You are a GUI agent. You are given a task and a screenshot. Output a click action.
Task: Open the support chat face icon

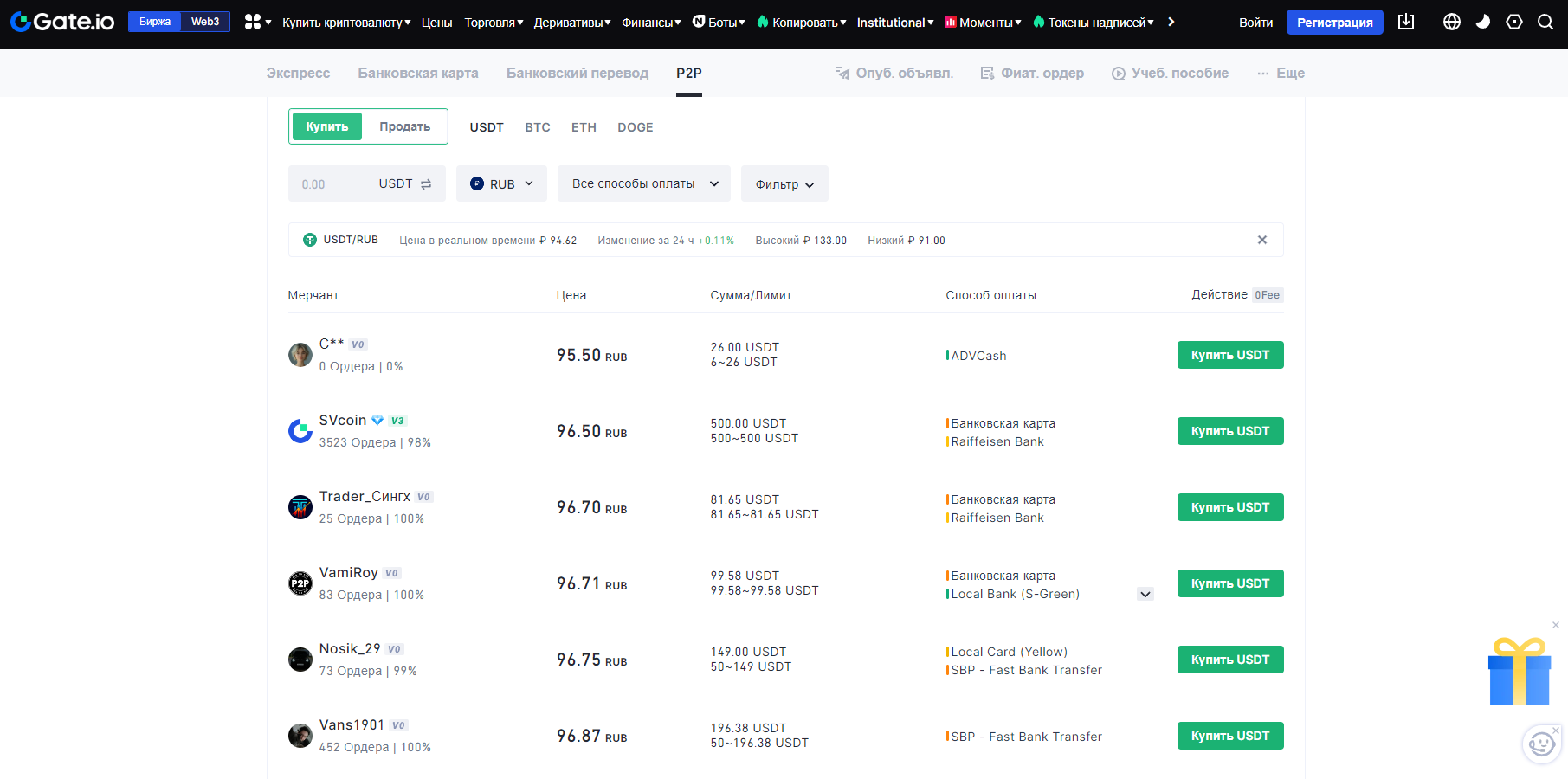(x=1541, y=744)
